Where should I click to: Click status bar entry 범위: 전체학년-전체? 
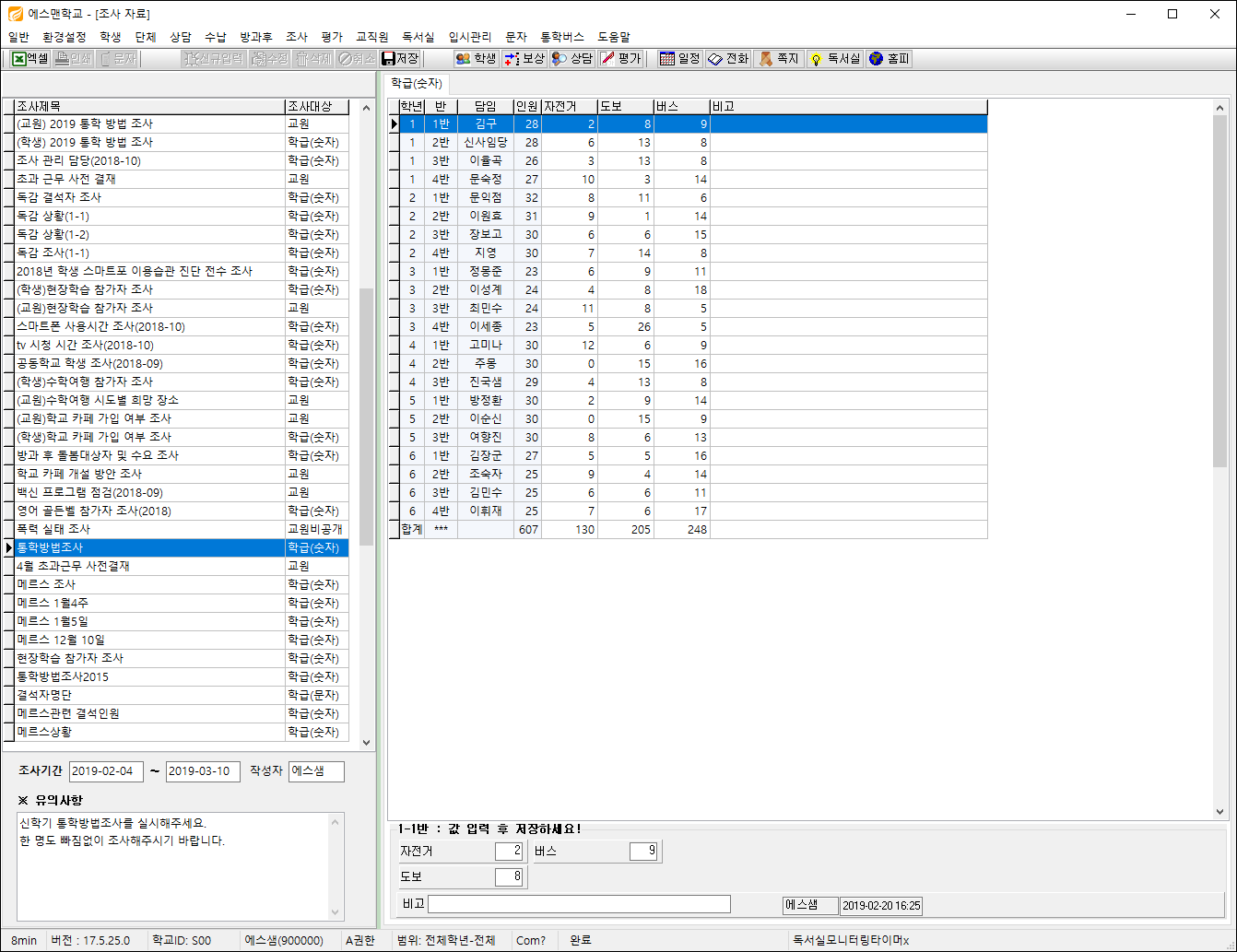coord(445,940)
